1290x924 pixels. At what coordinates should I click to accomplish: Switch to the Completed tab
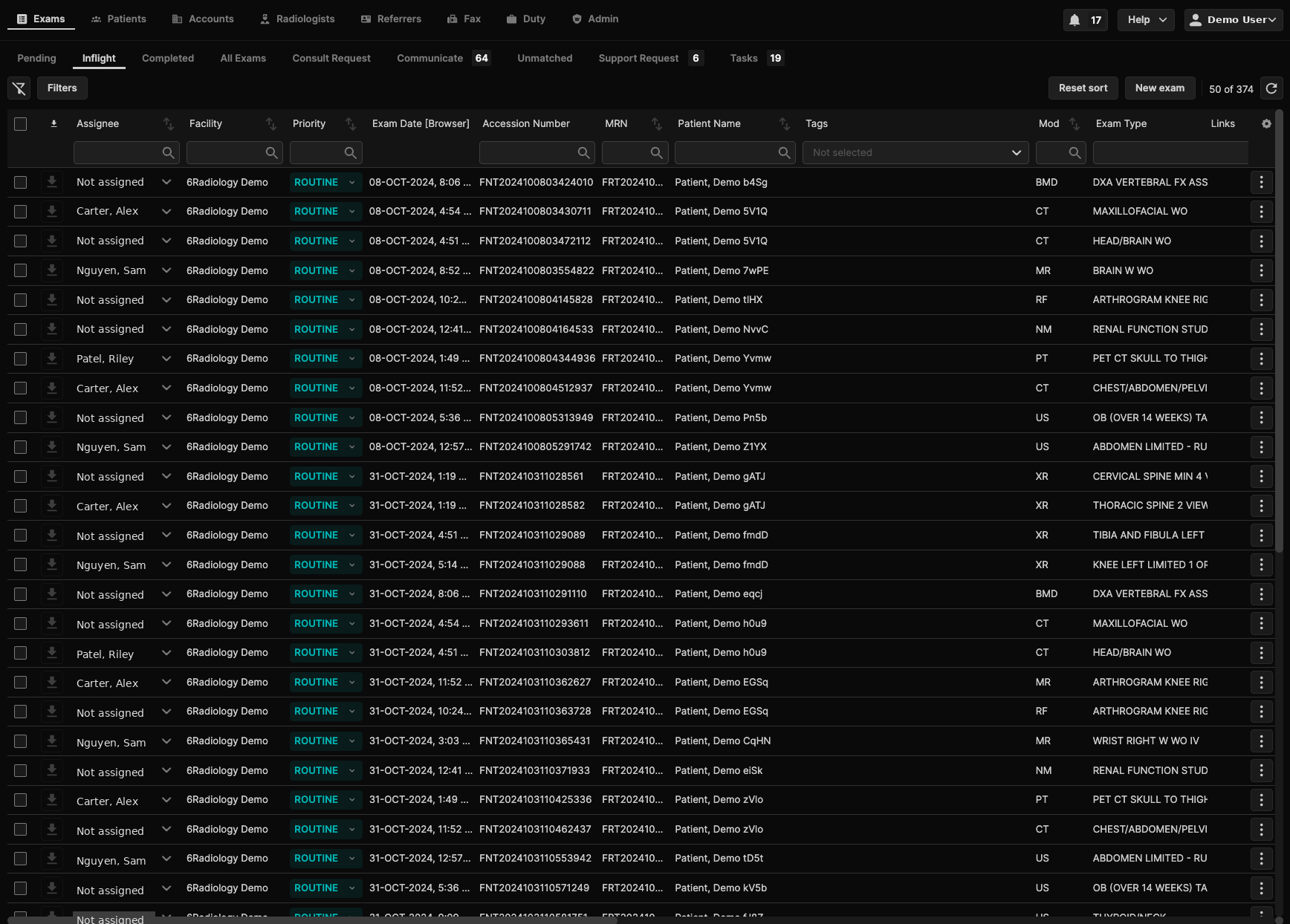(168, 58)
